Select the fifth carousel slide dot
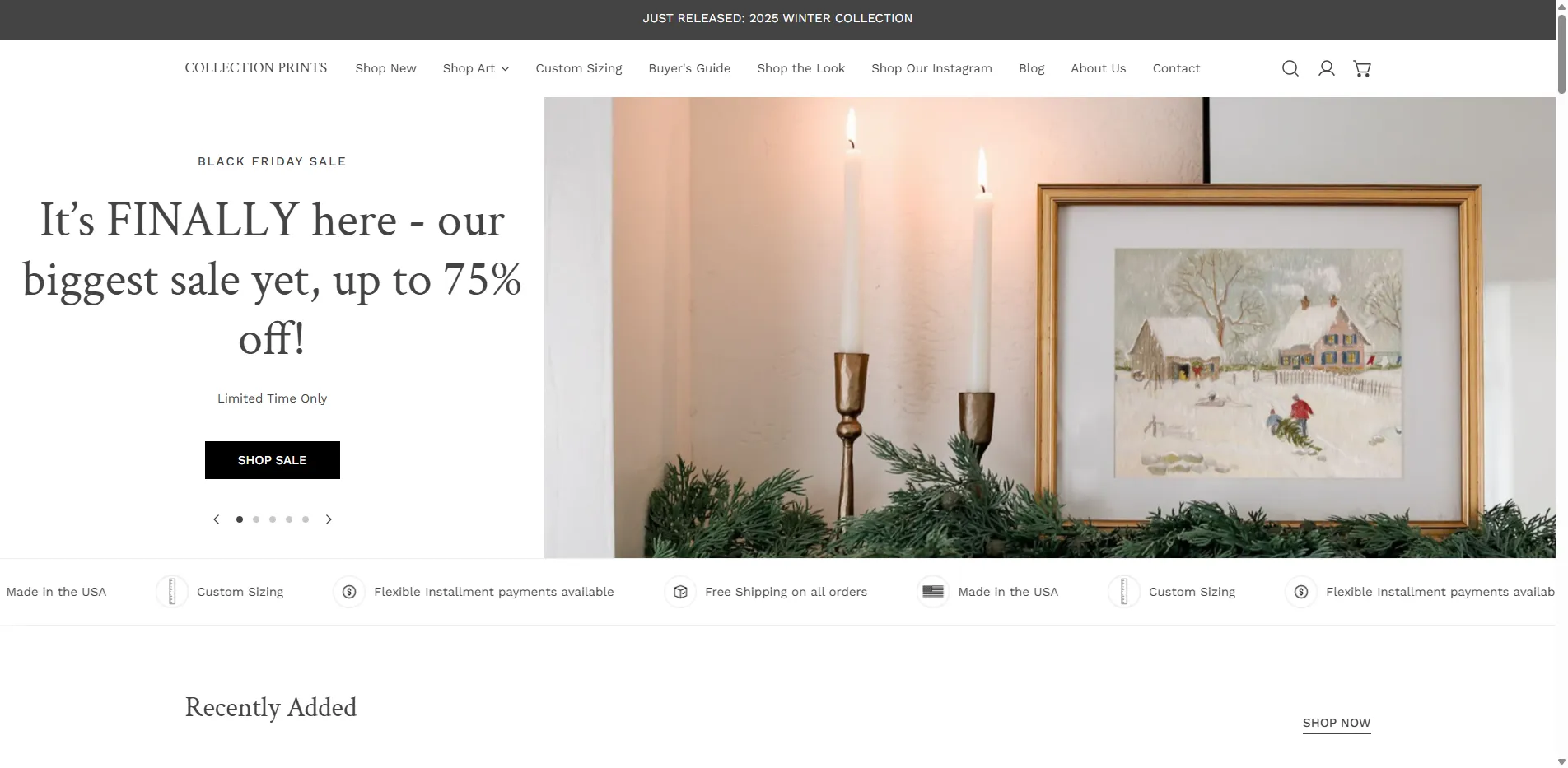 click(x=306, y=519)
